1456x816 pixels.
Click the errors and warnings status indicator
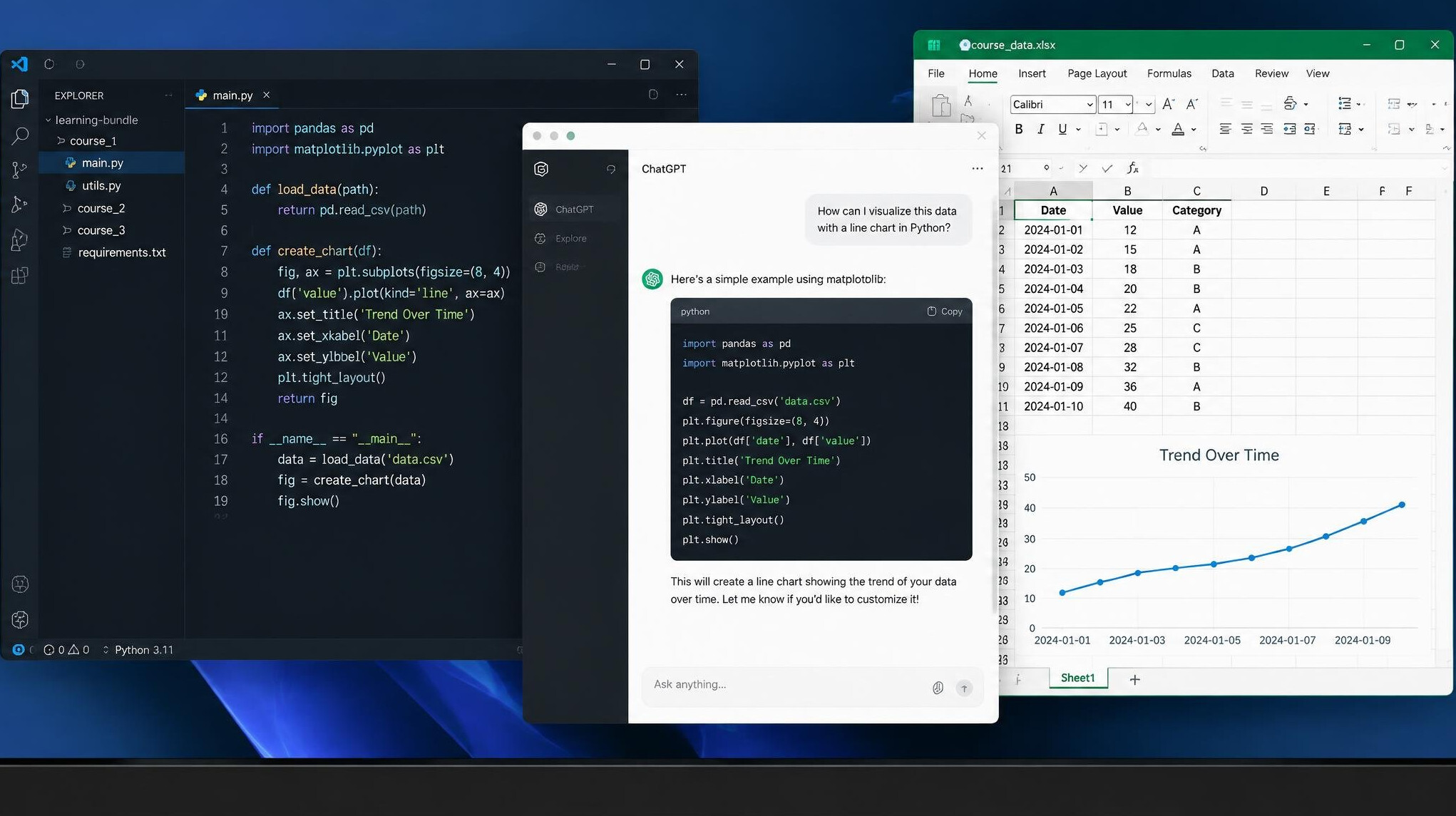pos(66,650)
